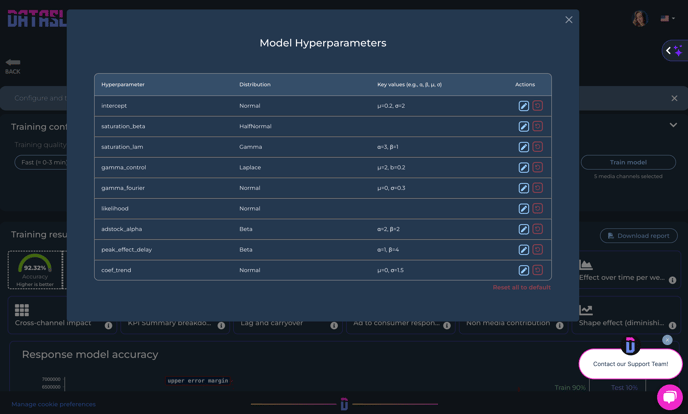This screenshot has width=688, height=414.
Task: Click the Laplace distribution cell
Action: (x=250, y=168)
